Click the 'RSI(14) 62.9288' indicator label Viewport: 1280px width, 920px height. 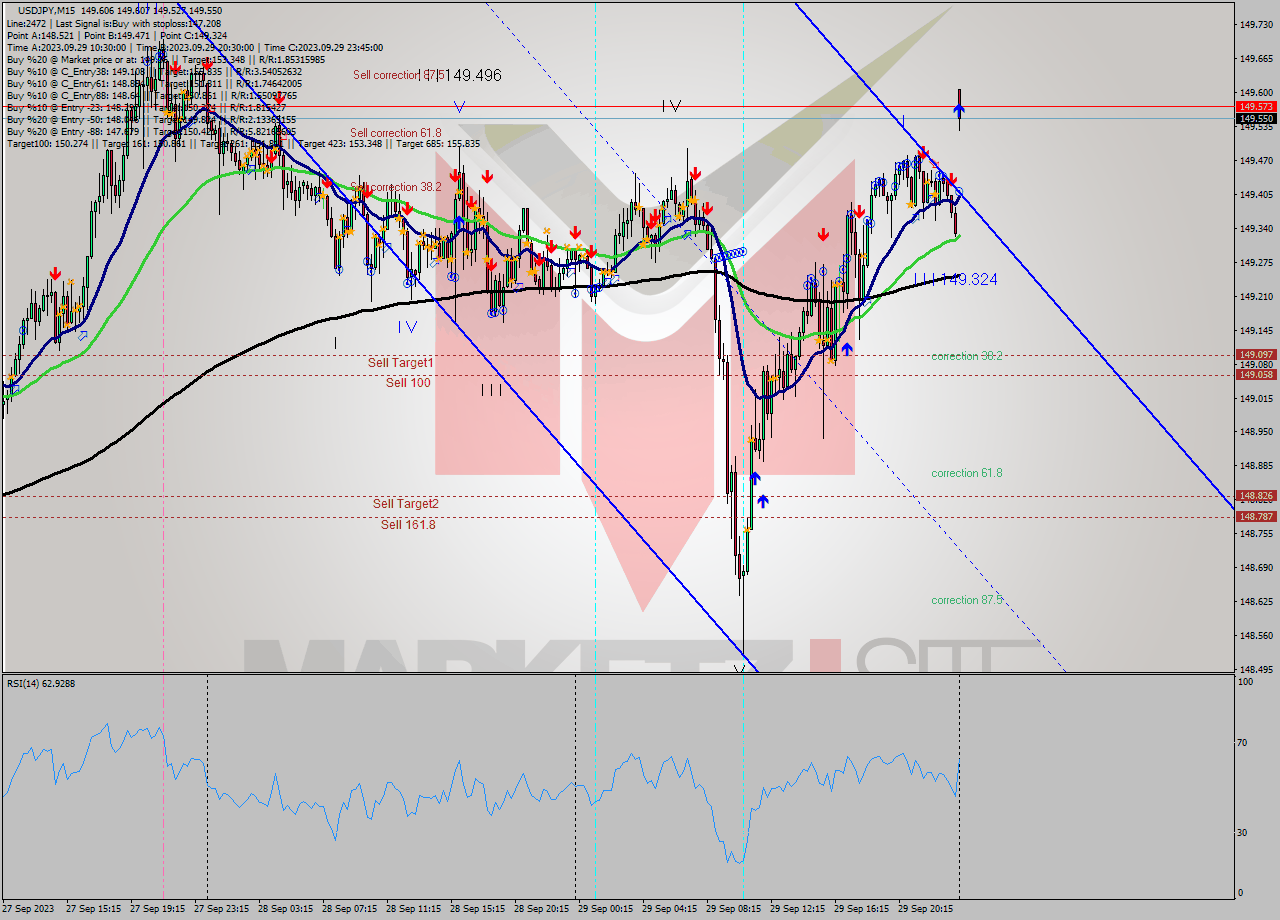pos(41,684)
